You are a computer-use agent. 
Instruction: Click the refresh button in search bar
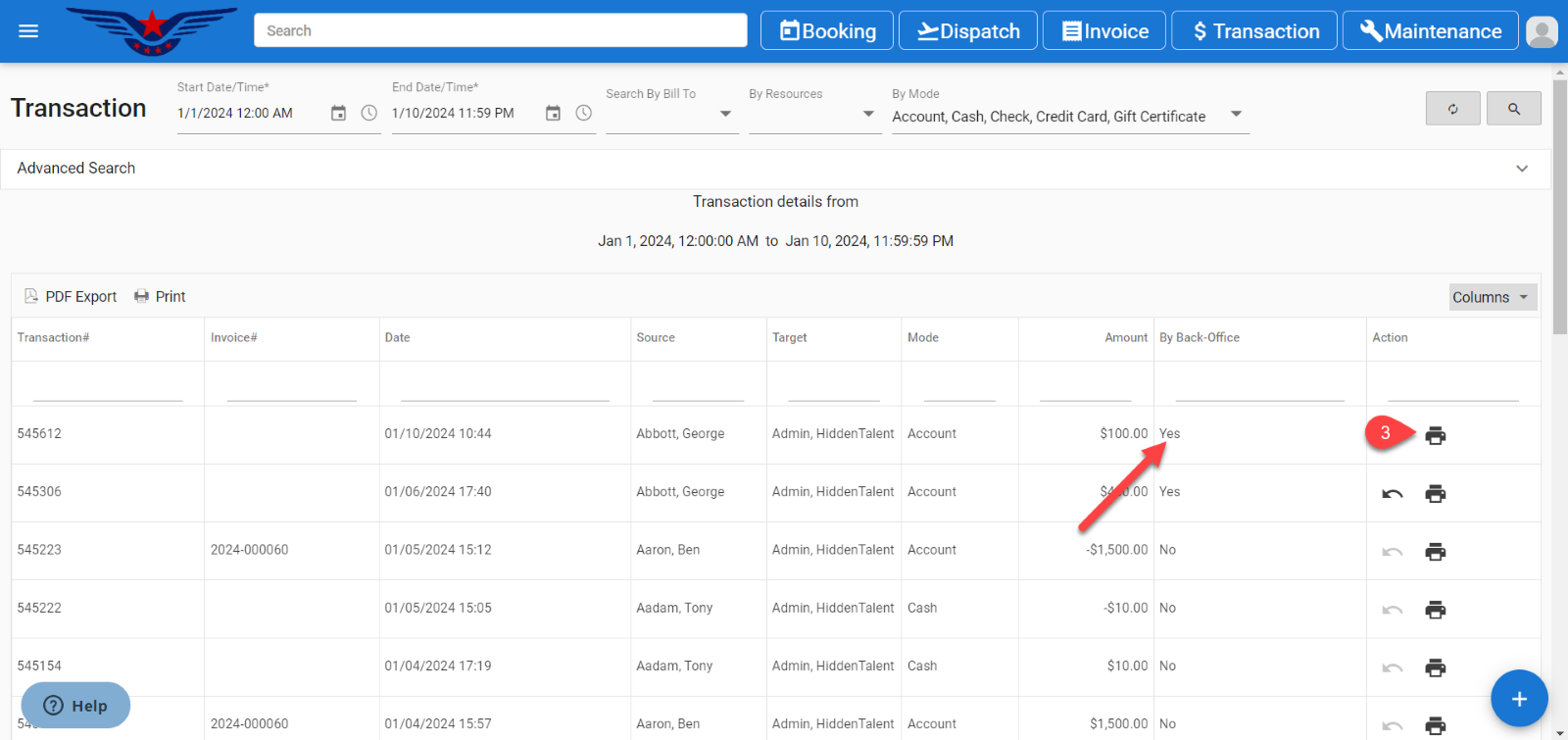pos(1452,109)
